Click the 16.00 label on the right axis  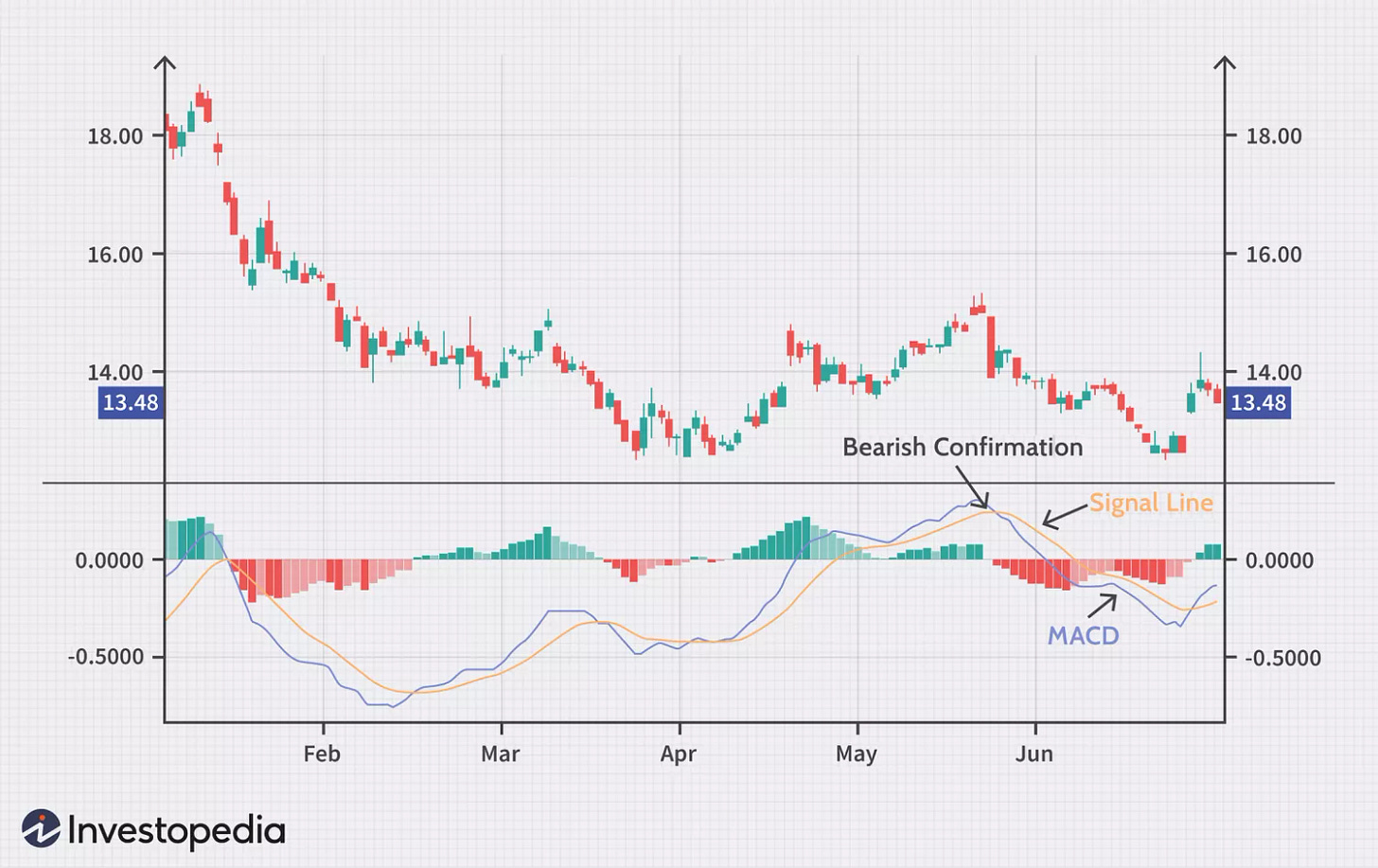pyautogui.click(x=1273, y=255)
